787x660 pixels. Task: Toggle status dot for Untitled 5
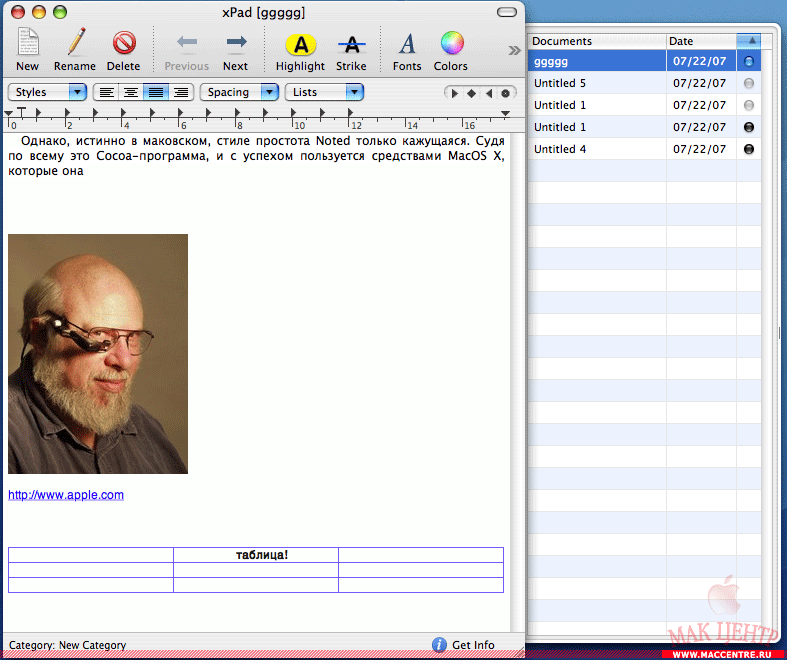point(749,83)
